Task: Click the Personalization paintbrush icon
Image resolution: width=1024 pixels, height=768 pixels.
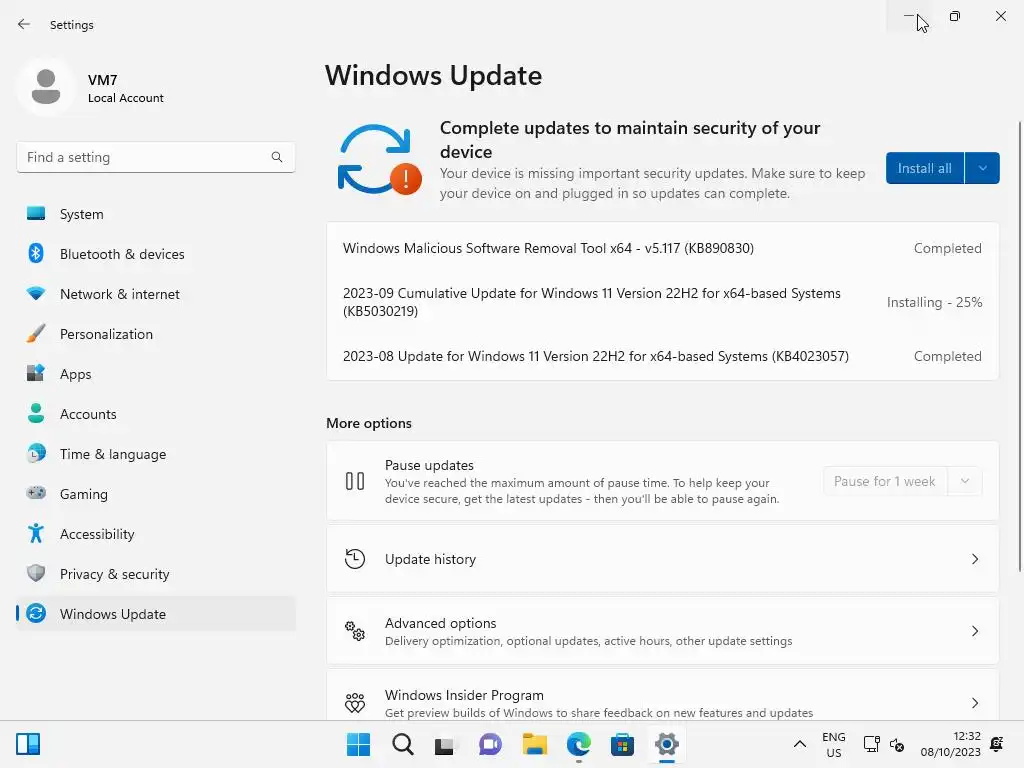Action: coord(36,333)
